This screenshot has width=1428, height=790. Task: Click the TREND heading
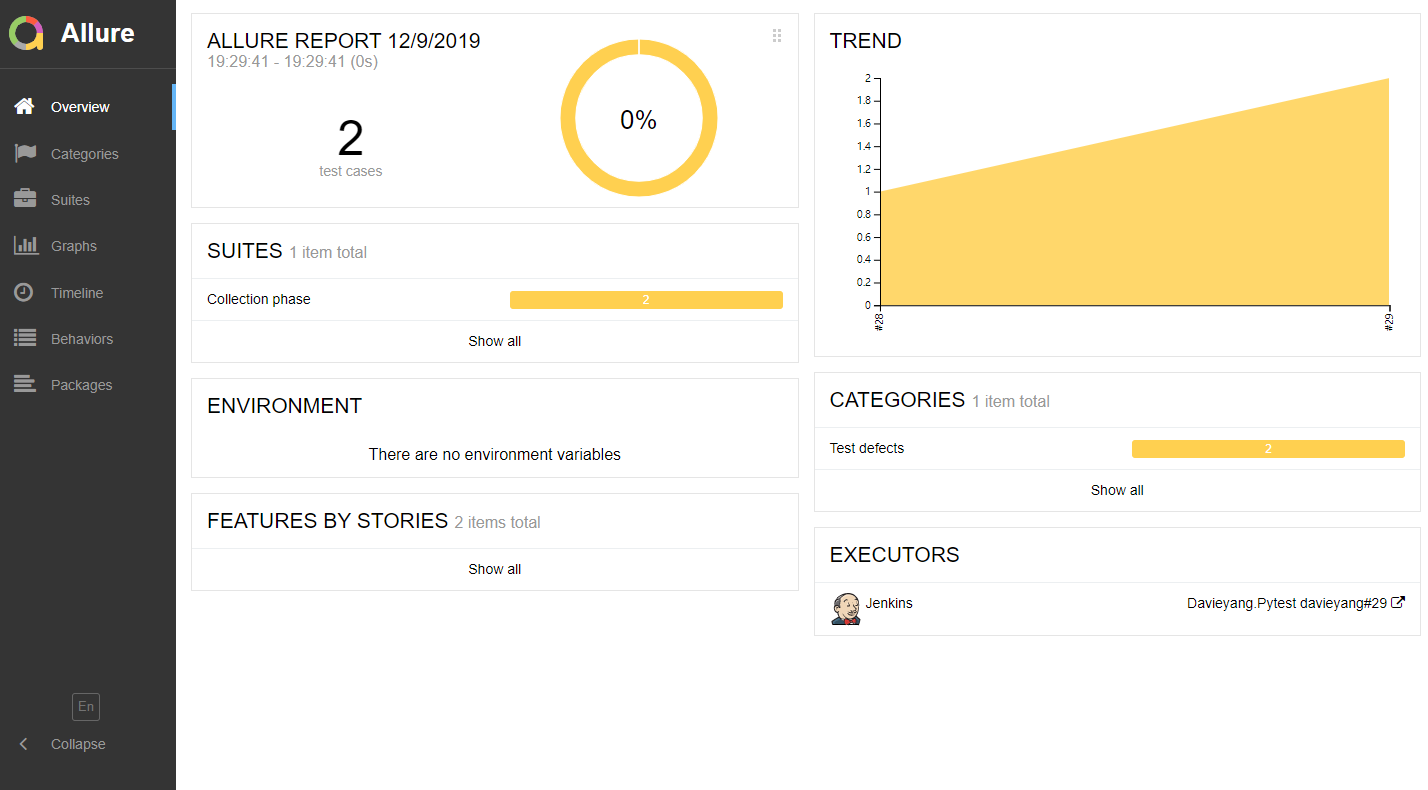866,41
